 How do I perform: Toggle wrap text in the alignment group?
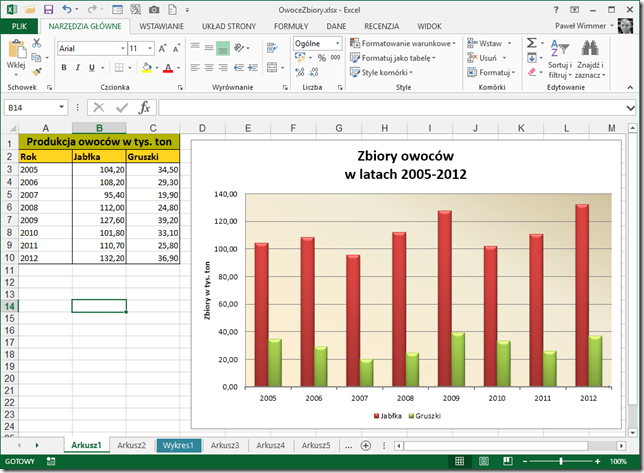point(272,48)
